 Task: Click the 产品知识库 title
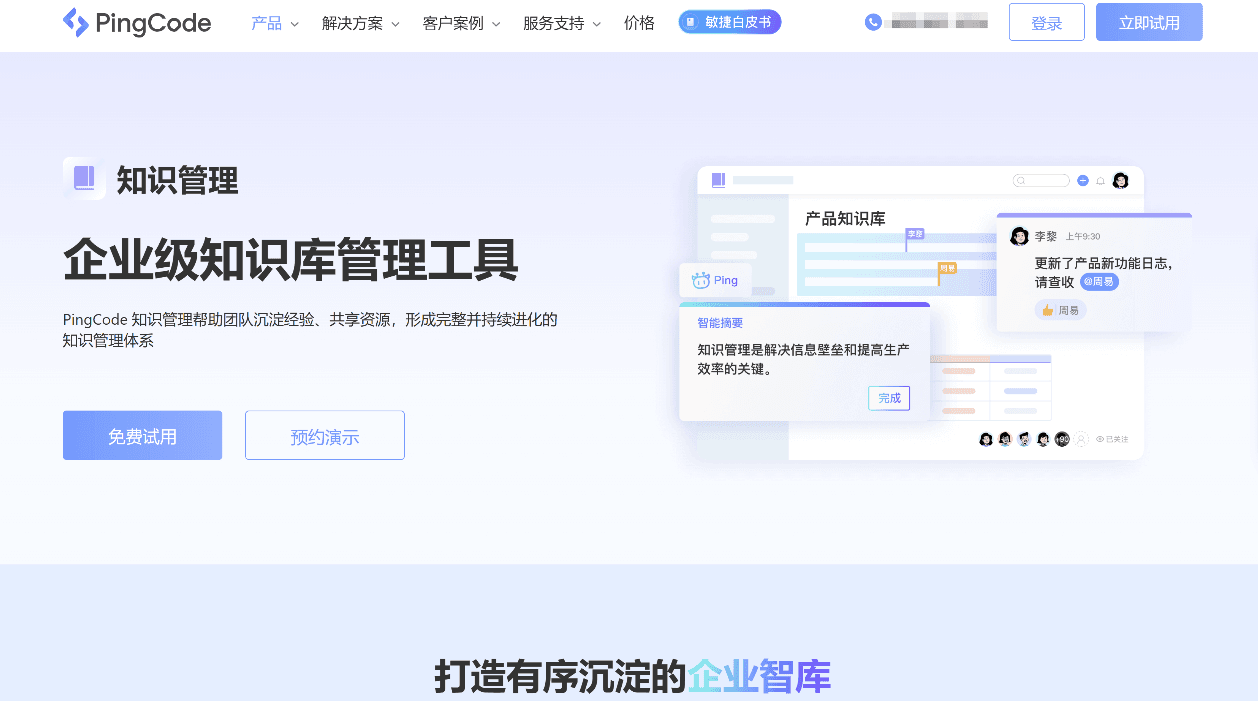point(845,218)
